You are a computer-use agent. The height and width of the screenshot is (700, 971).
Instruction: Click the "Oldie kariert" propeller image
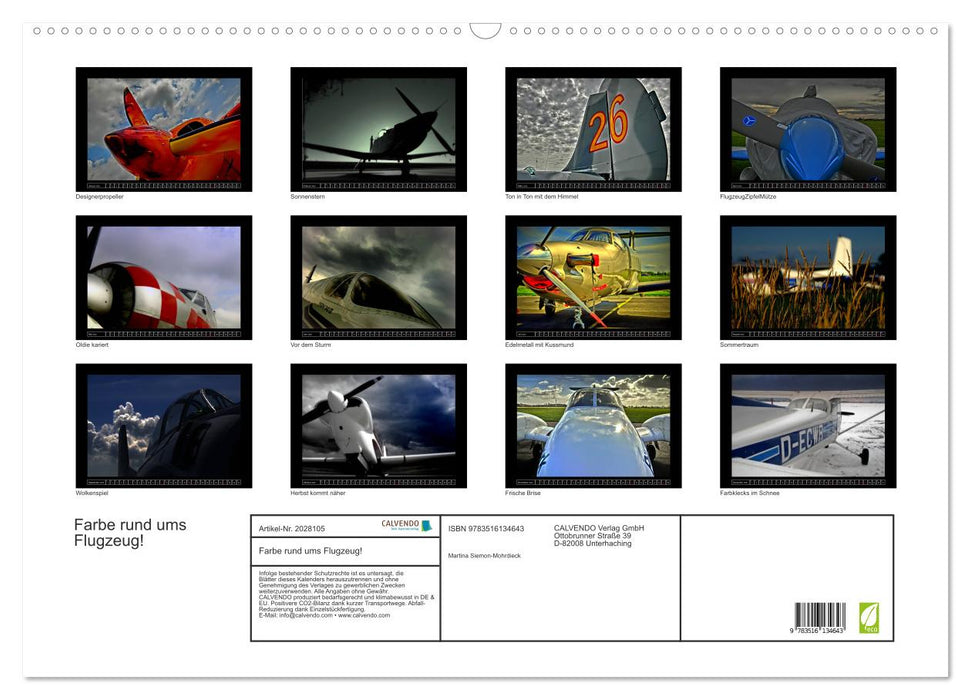[x=163, y=276]
